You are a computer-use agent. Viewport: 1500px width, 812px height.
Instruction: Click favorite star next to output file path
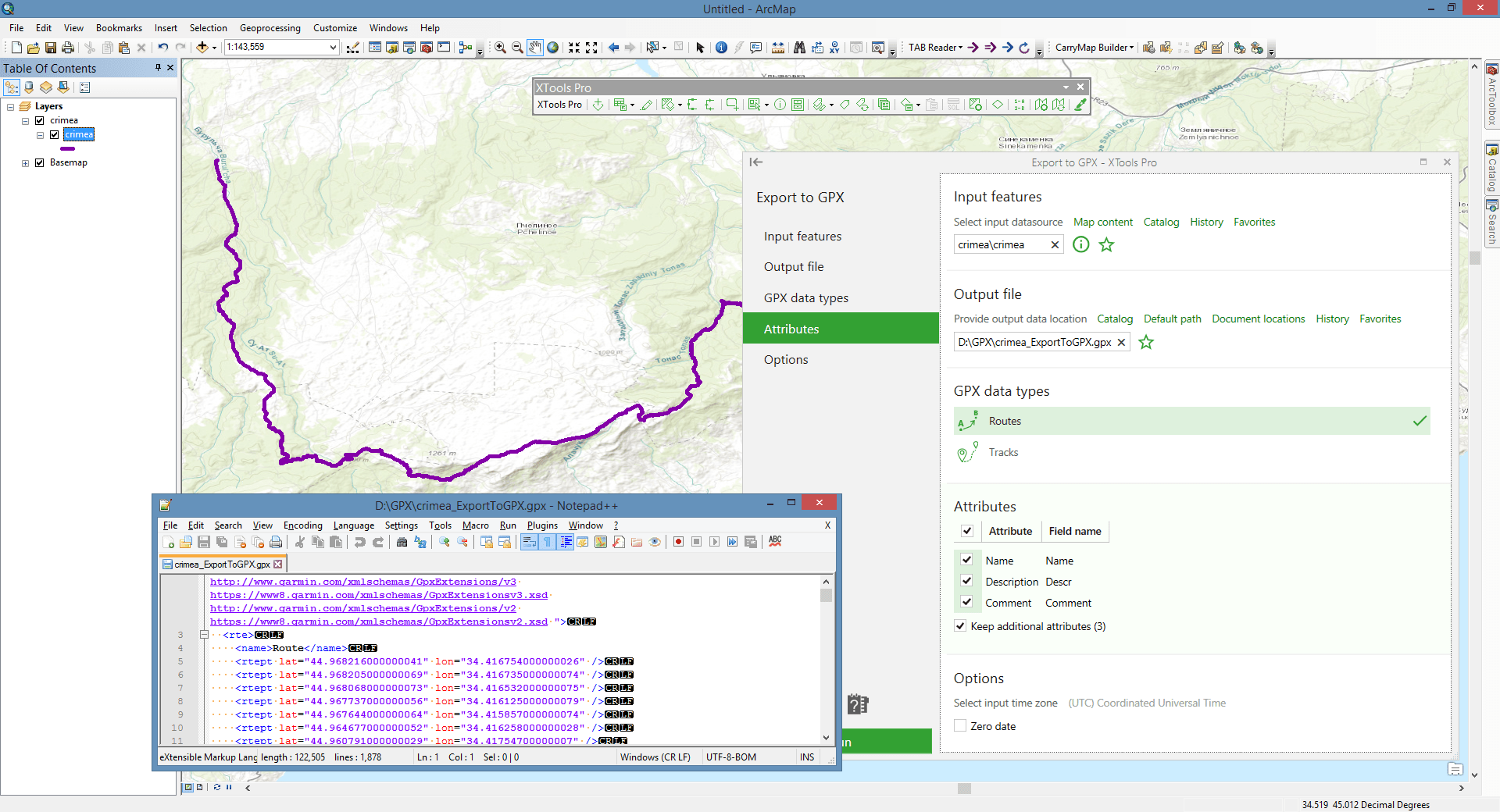[x=1146, y=342]
